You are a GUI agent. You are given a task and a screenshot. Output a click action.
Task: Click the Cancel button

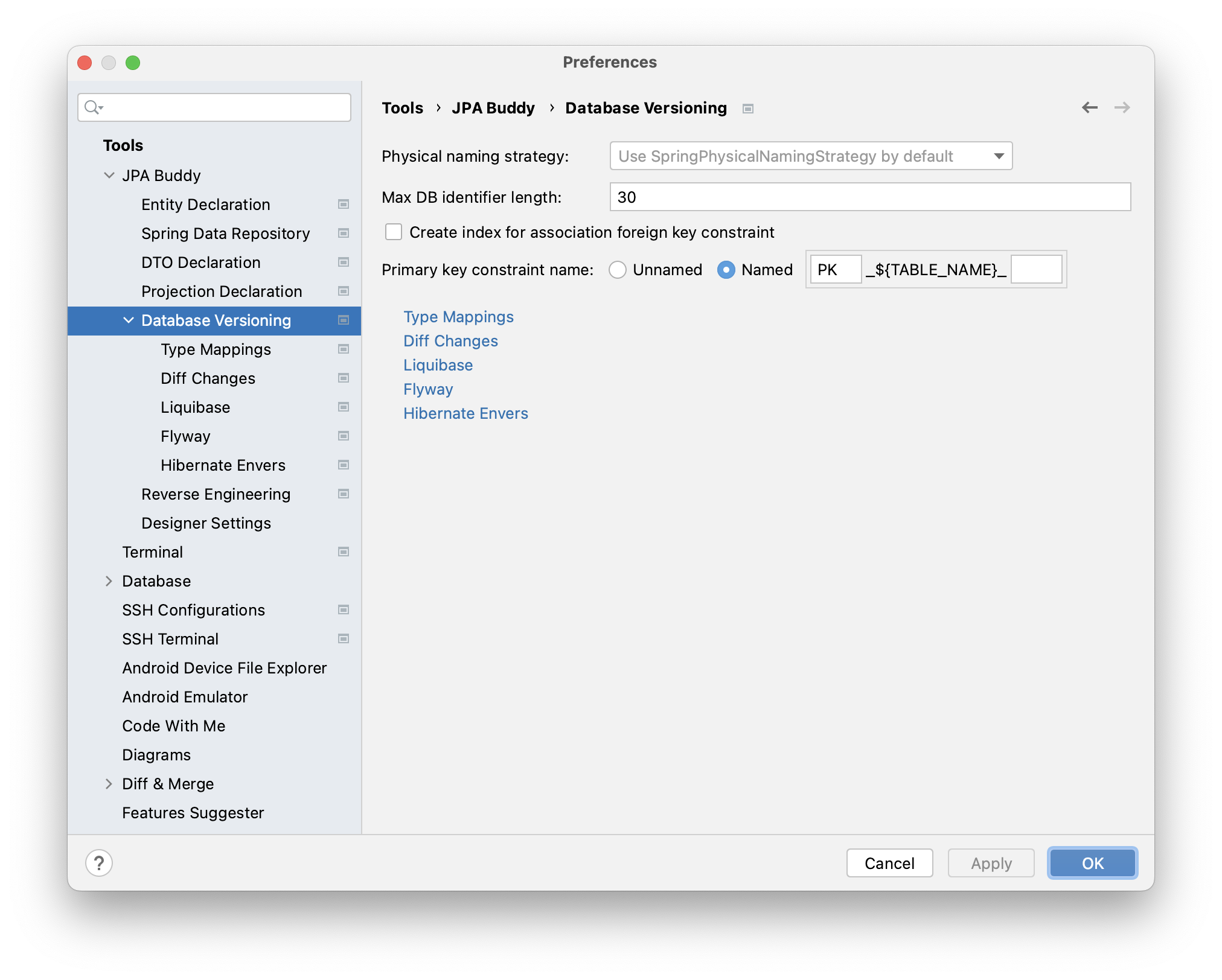[x=889, y=863]
